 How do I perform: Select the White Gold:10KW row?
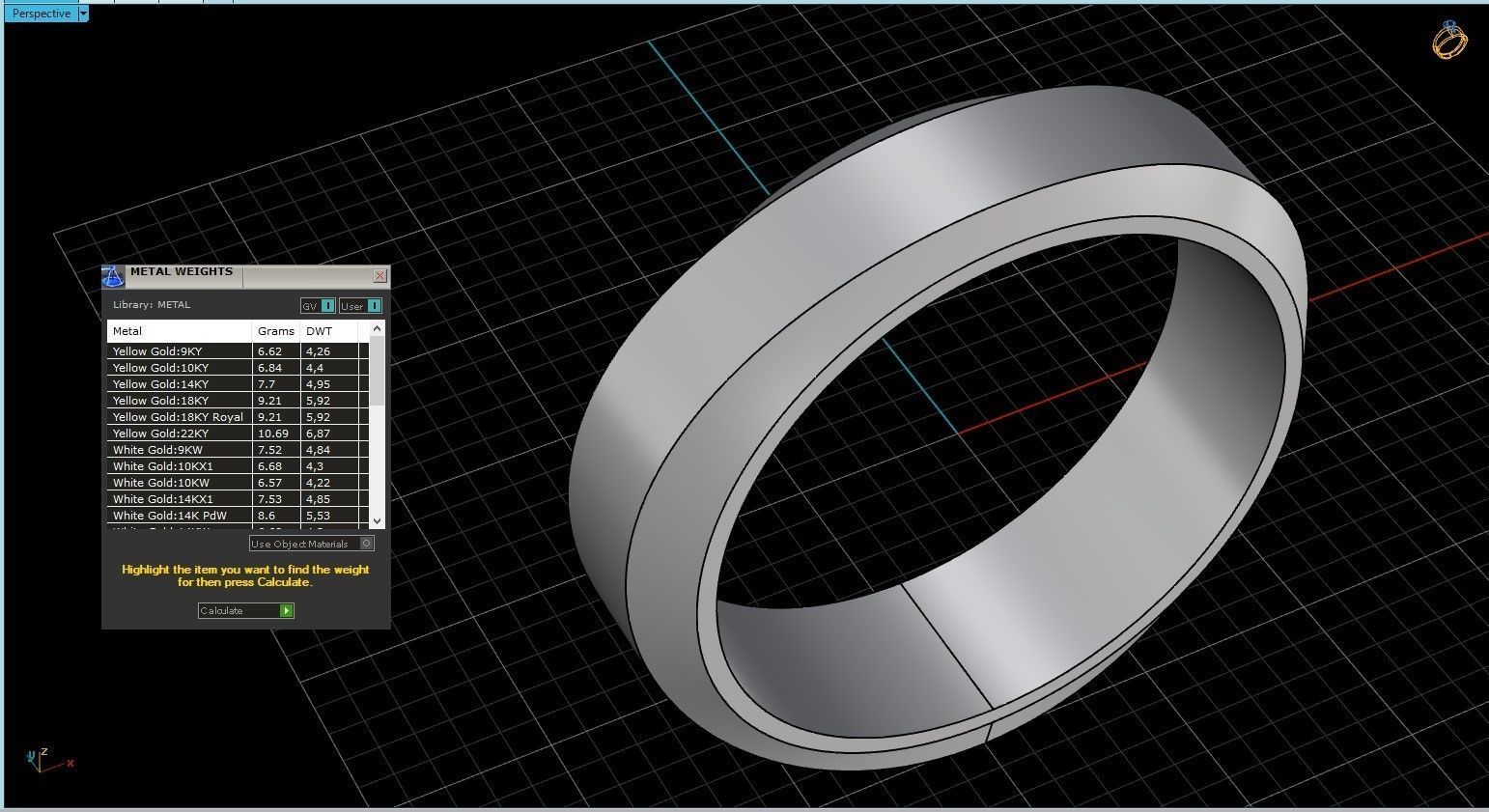(238, 483)
